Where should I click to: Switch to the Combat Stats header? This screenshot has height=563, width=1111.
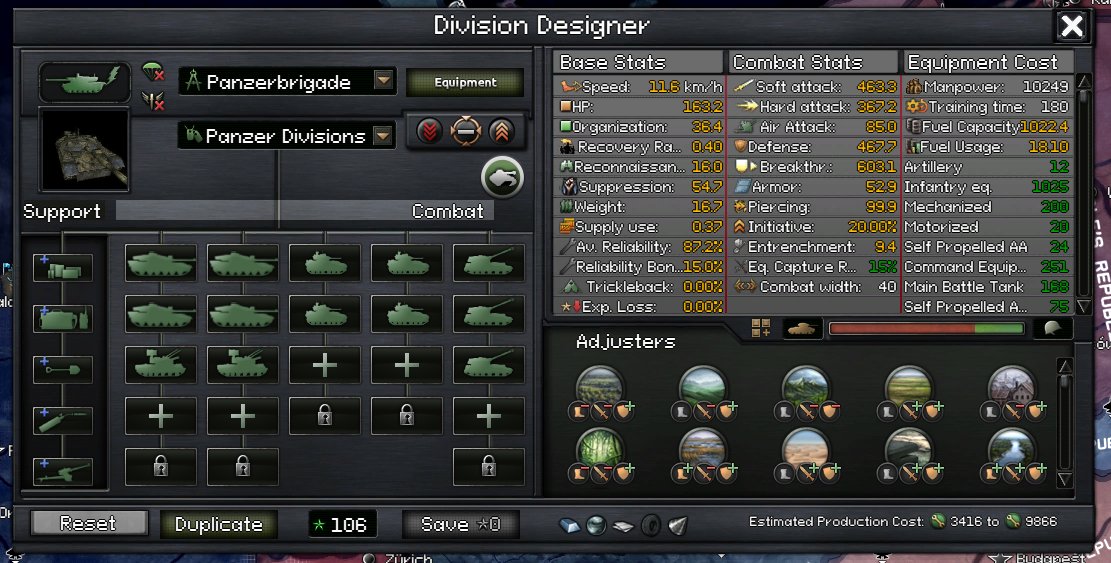(813, 62)
